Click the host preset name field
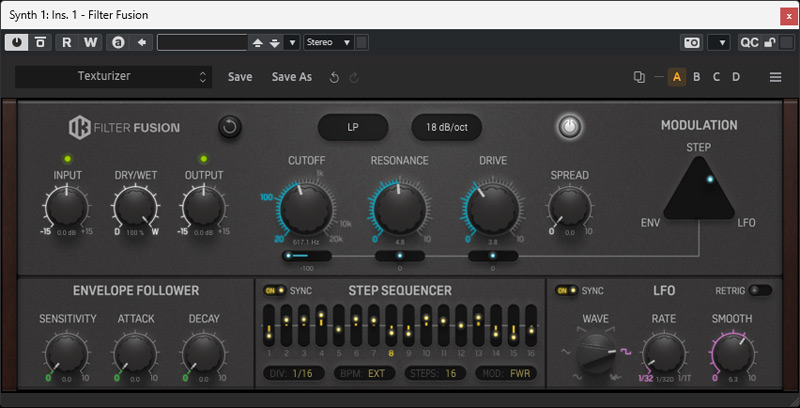800x408 pixels. 202,42
